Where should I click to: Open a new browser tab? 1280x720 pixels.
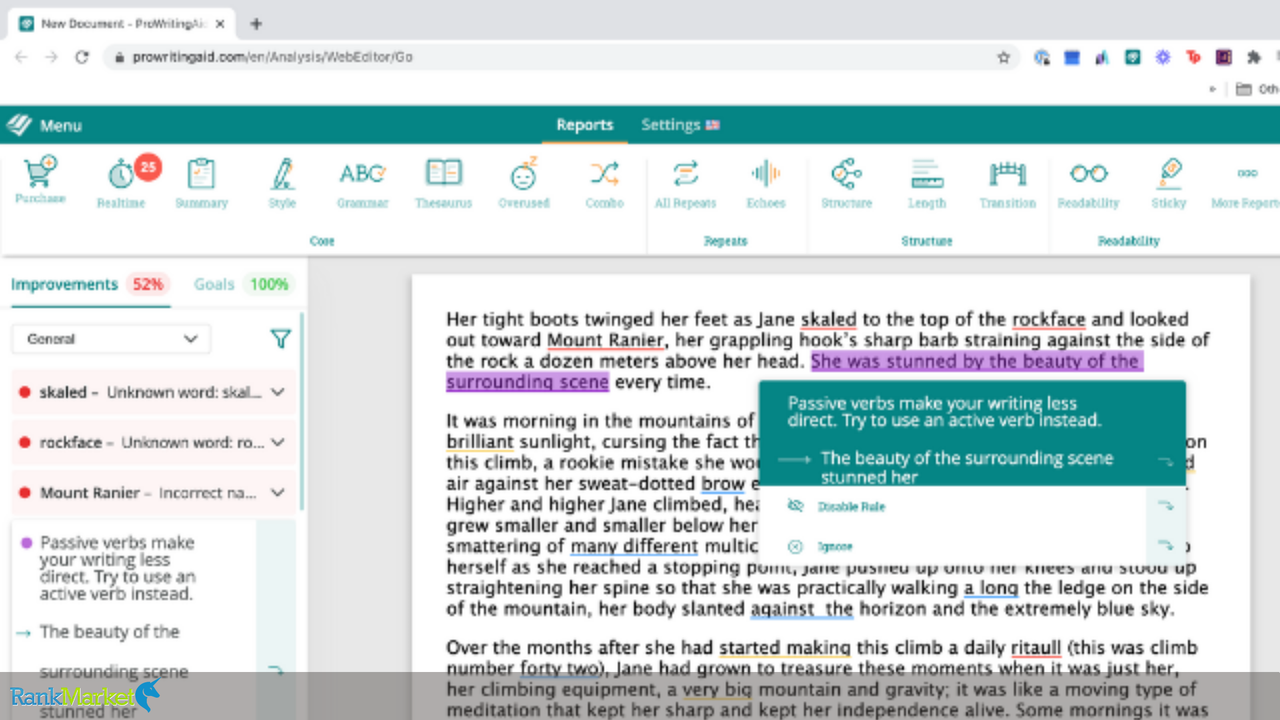(x=255, y=23)
